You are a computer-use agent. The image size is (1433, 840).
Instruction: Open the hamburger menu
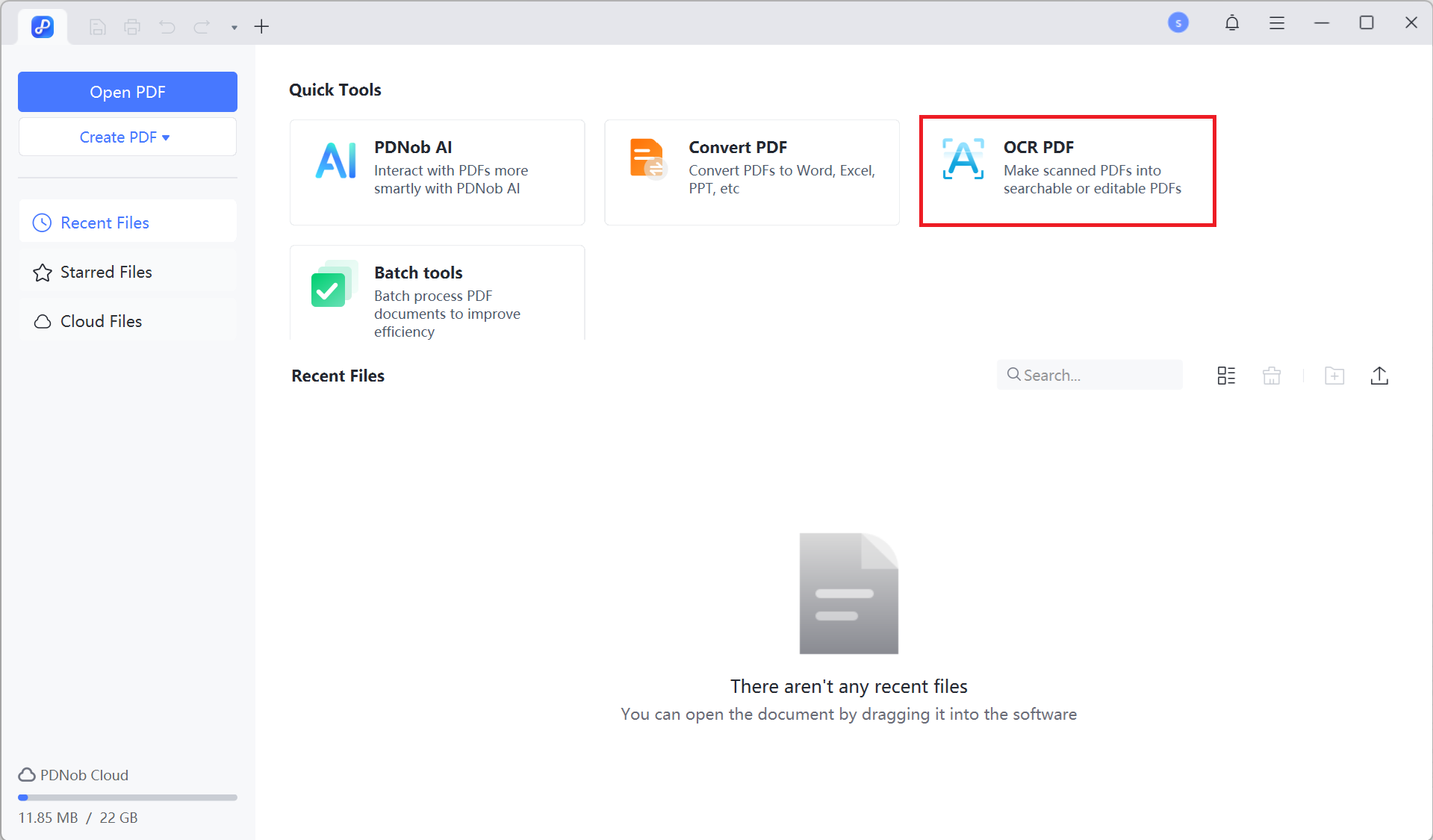click(1276, 23)
